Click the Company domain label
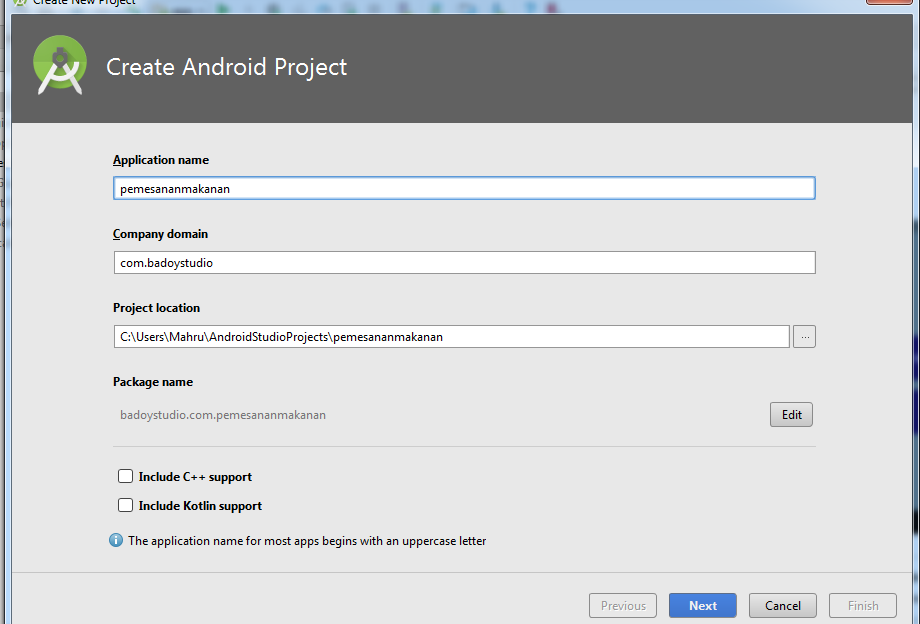Image resolution: width=920 pixels, height=624 pixels. pos(160,234)
